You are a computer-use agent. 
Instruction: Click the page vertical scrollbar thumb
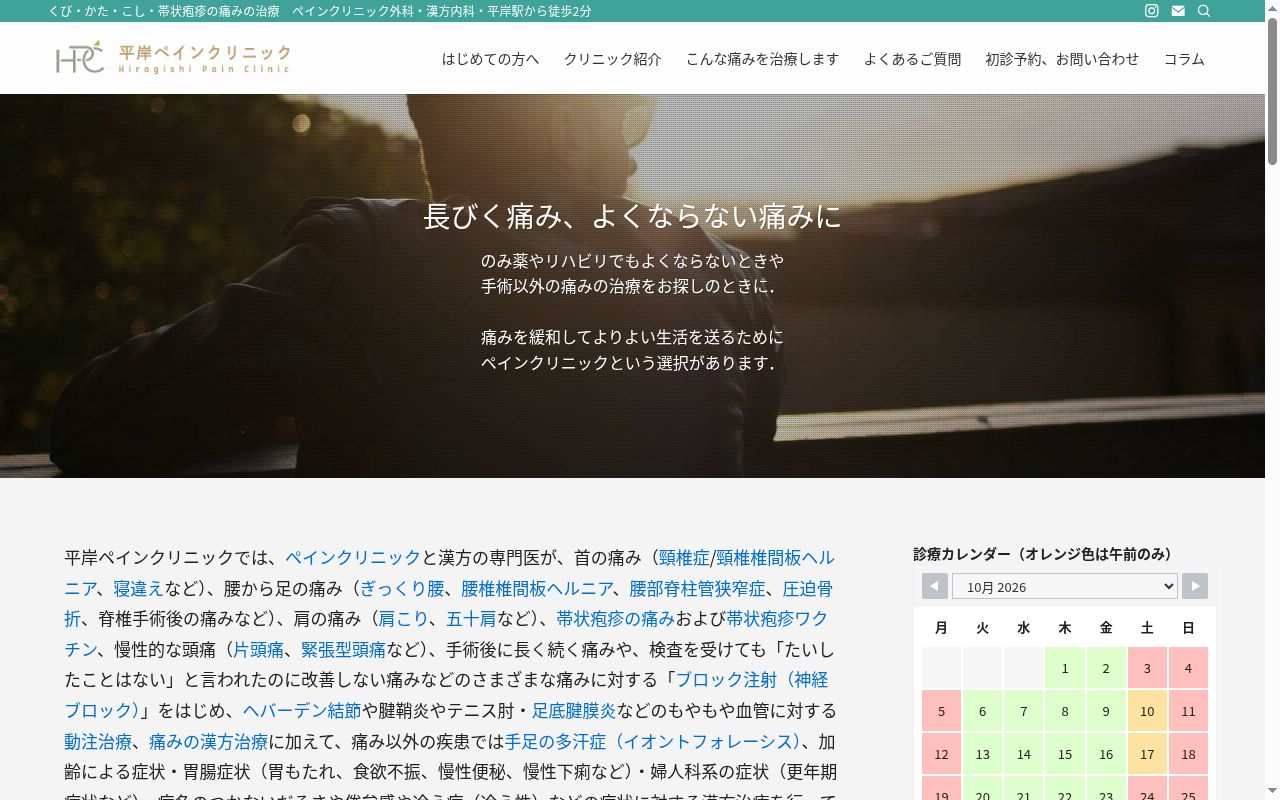(1272, 91)
